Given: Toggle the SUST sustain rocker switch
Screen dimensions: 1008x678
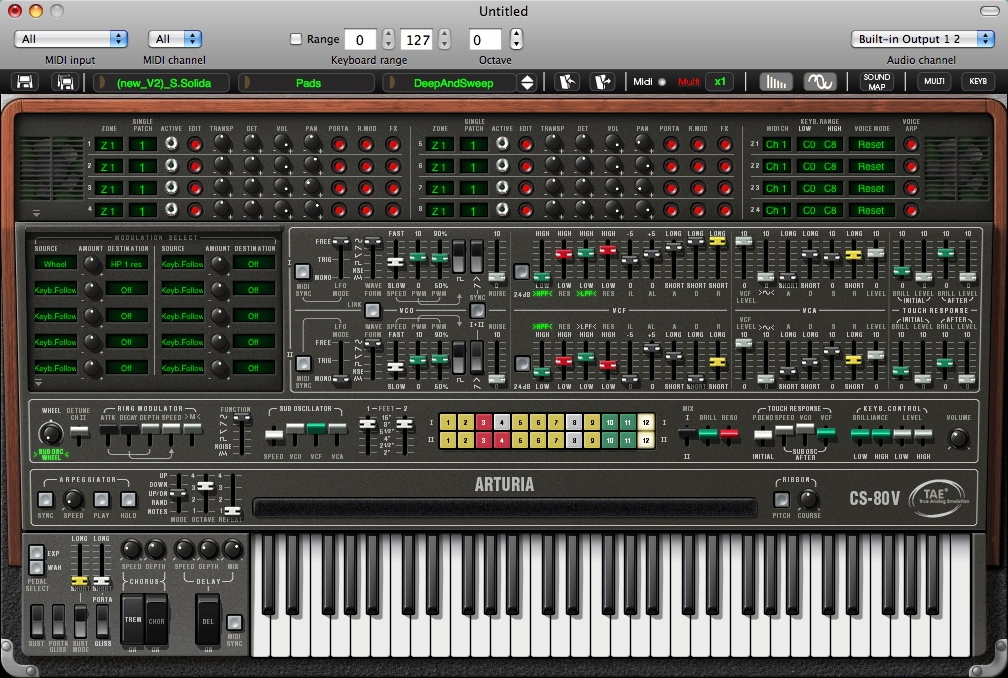Looking at the screenshot, I should 37,621.
